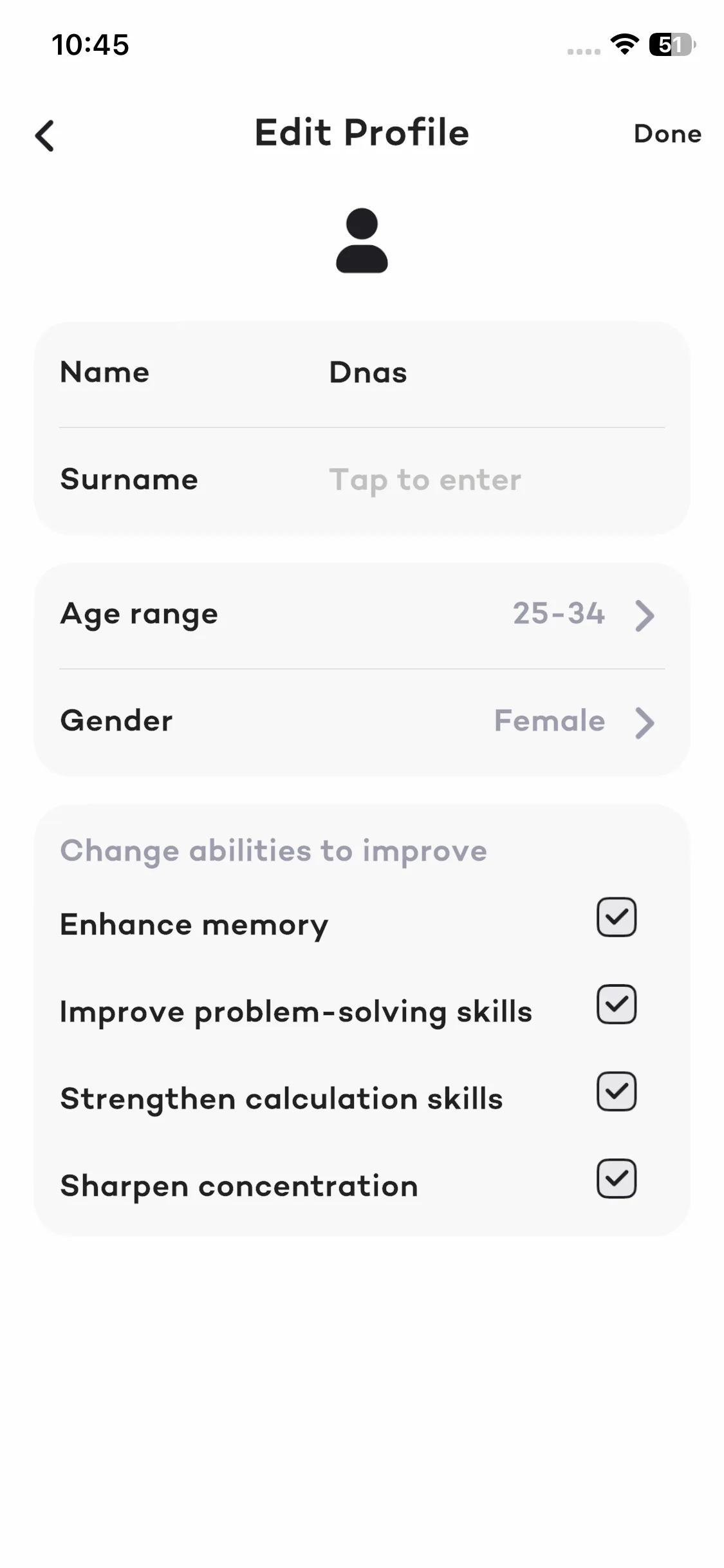This screenshot has width=724, height=1568.
Task: Tap the Surname 'Tap to enter' field
Action: [425, 480]
